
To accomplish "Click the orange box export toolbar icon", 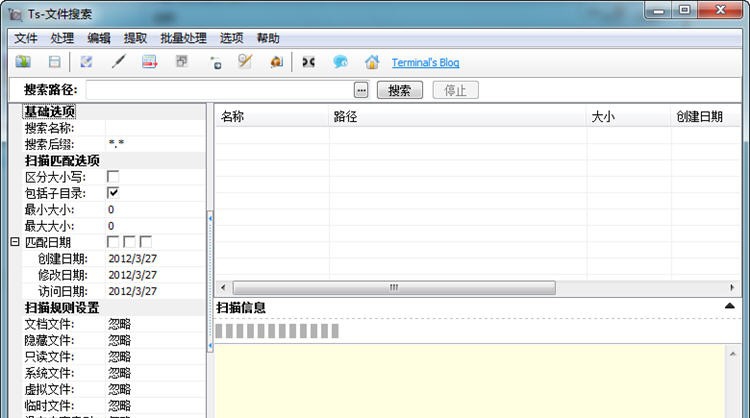I will point(276,62).
